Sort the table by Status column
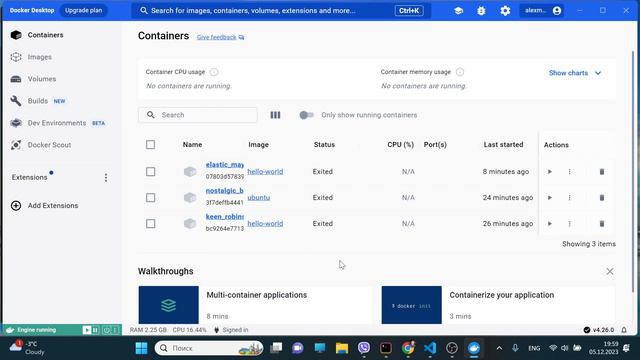The width and height of the screenshot is (640, 360). click(324, 145)
